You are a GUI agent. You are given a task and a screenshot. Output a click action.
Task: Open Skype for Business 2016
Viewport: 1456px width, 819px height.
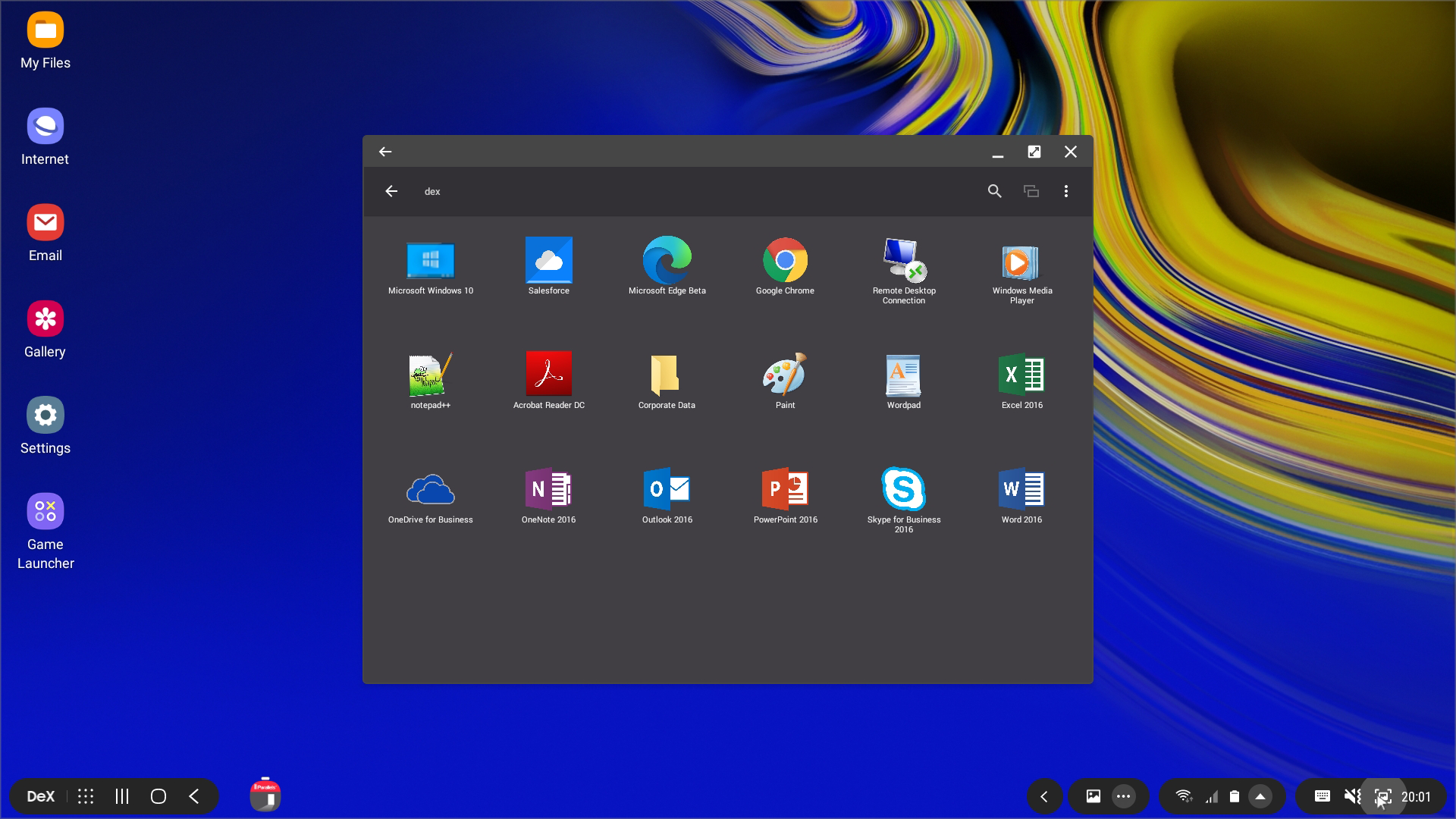[x=903, y=489]
